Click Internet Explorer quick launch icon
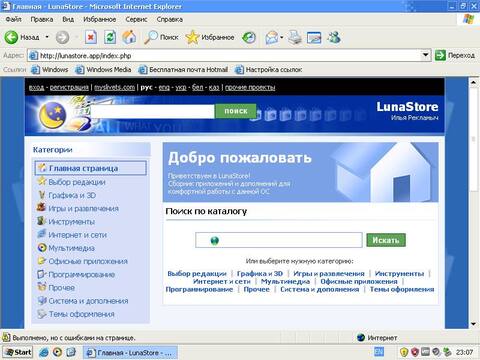 44,352
